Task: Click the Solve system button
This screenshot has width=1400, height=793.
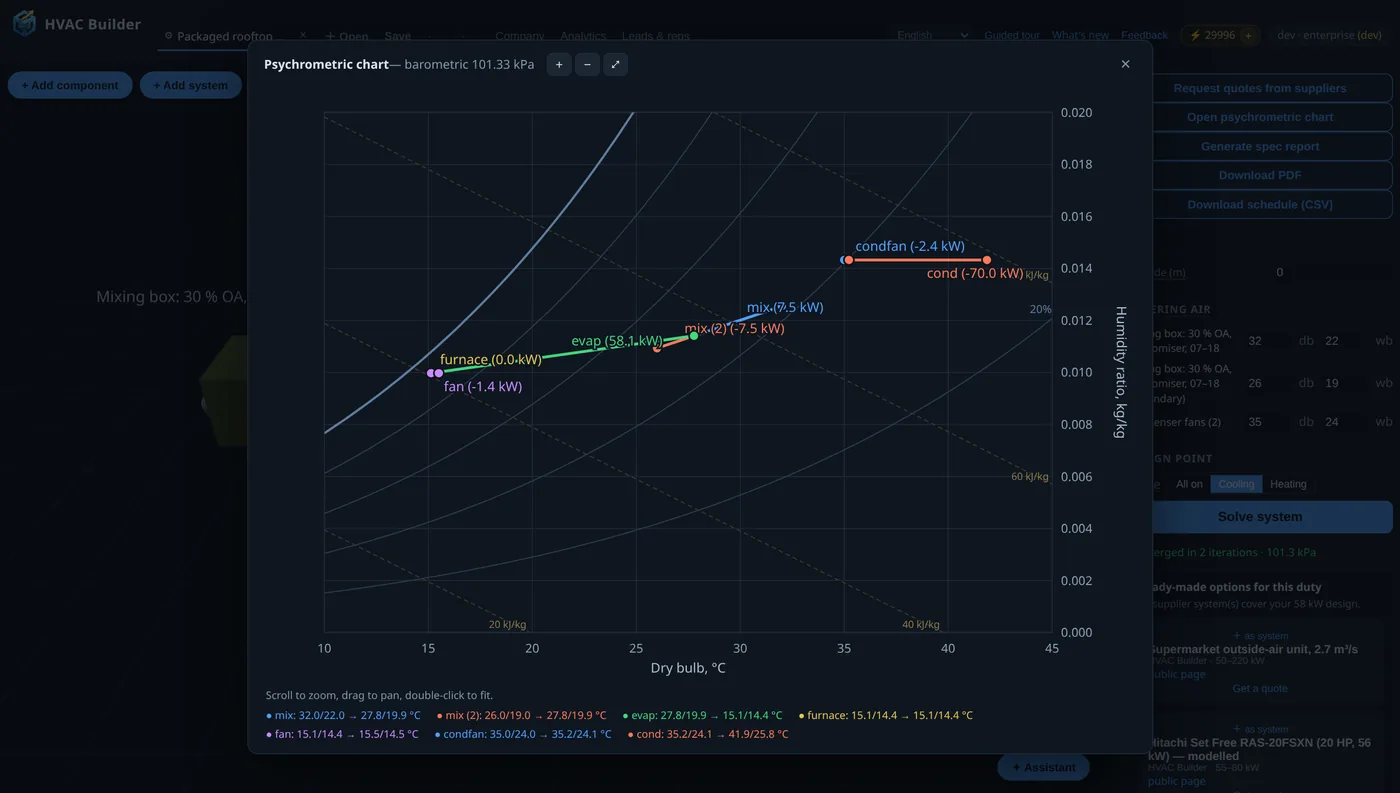Action: [1260, 517]
